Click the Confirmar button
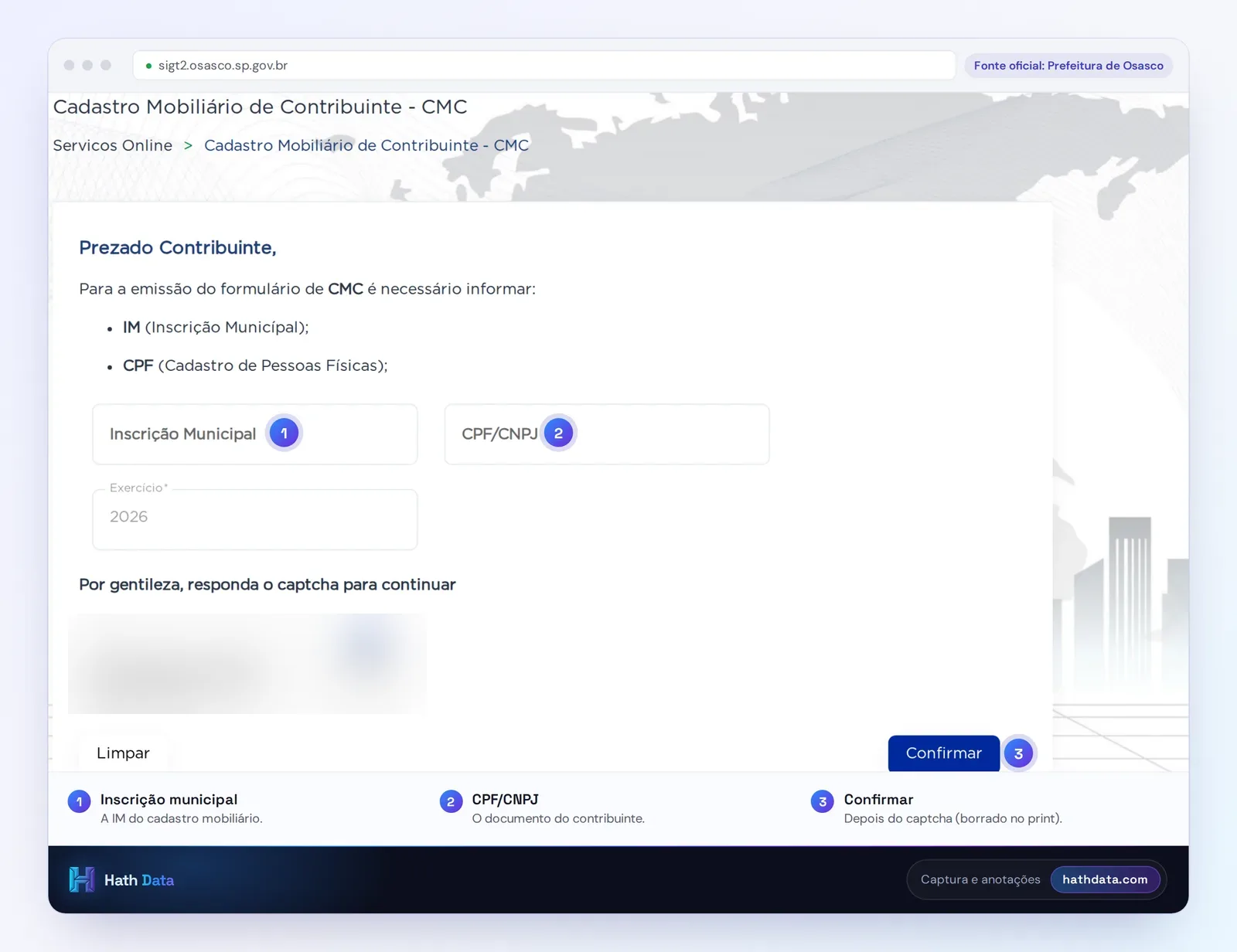1237x952 pixels. 943,753
